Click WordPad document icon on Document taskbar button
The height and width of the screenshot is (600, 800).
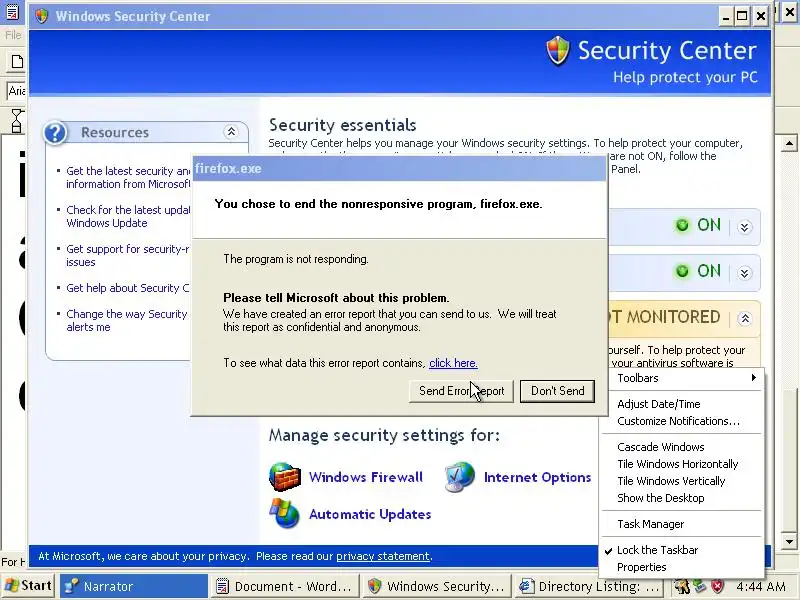pos(222,587)
